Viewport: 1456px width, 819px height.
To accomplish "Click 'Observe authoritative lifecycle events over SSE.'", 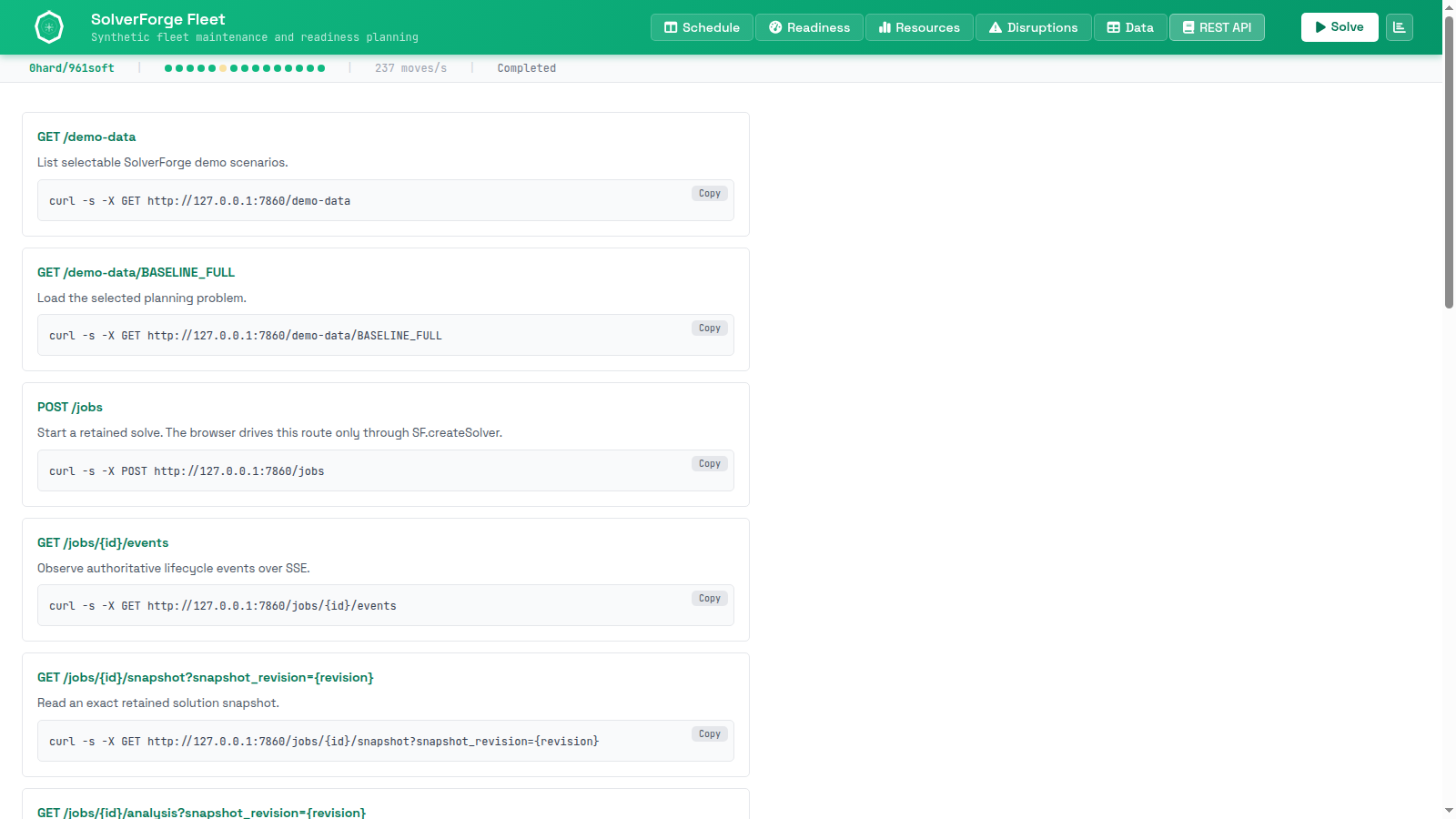I will tap(174, 569).
